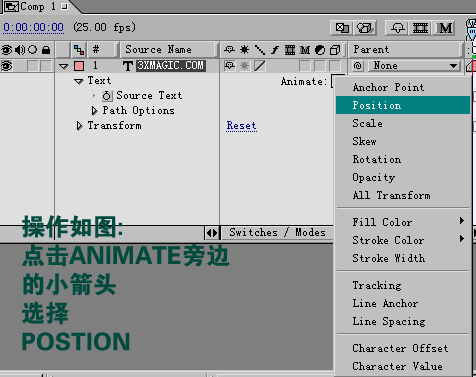Choose All Transform from Animate menu
This screenshot has width=476, height=377.
coord(403,195)
